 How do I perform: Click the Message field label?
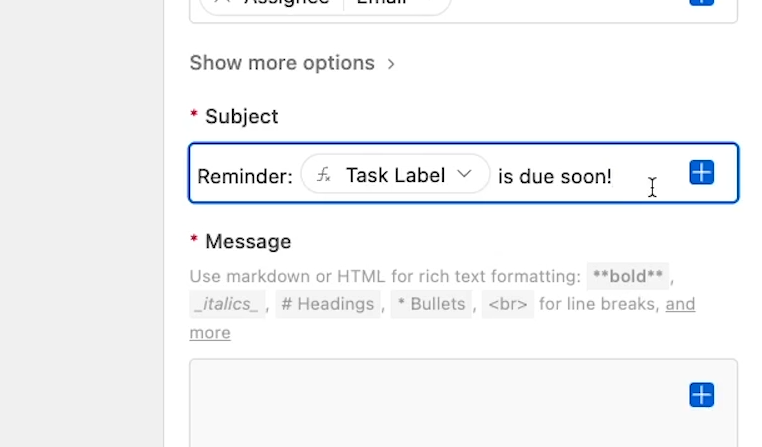click(248, 241)
